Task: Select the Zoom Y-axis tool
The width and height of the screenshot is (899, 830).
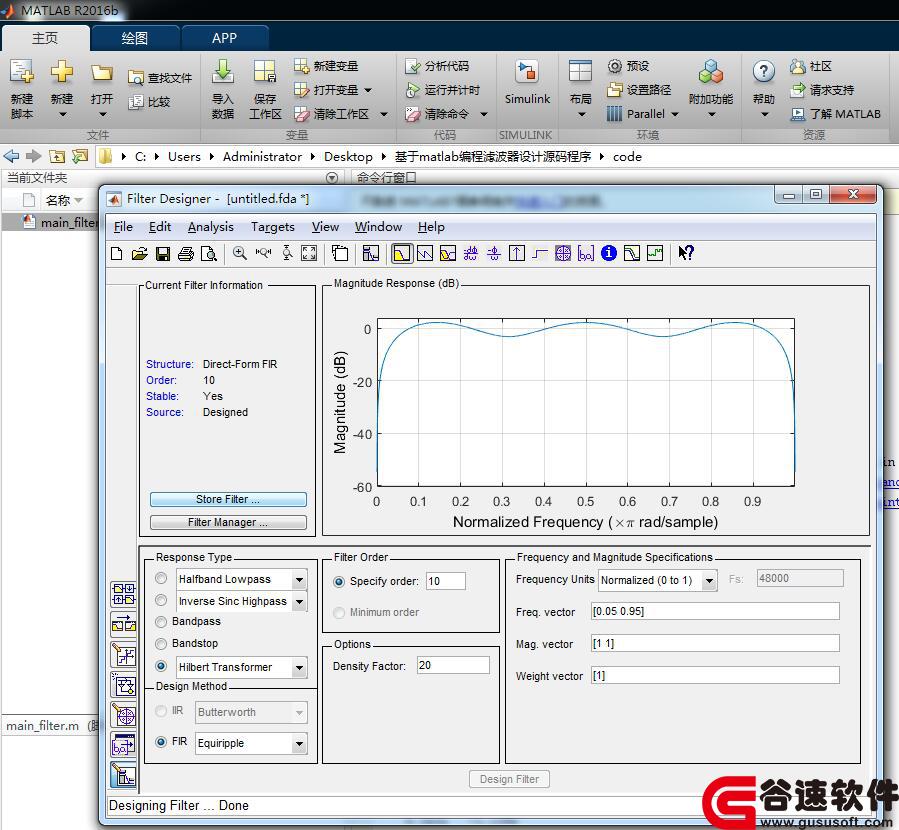Action: [x=287, y=253]
